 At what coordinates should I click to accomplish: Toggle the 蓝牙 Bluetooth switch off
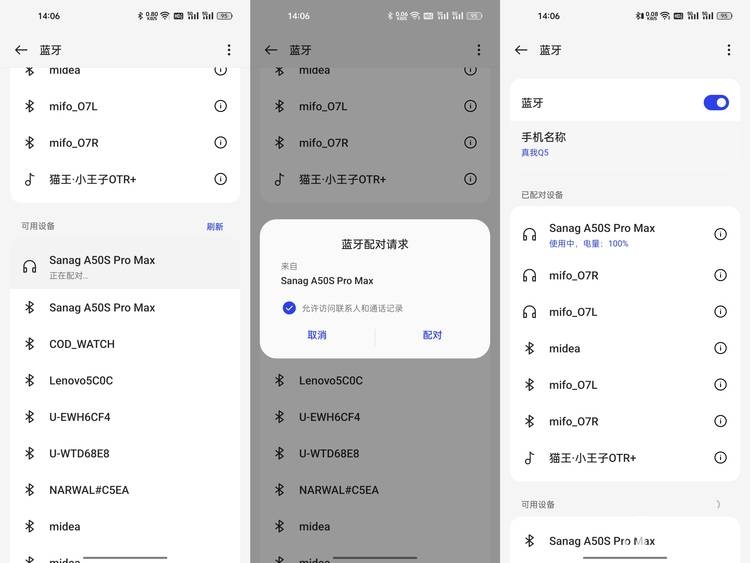tap(716, 102)
